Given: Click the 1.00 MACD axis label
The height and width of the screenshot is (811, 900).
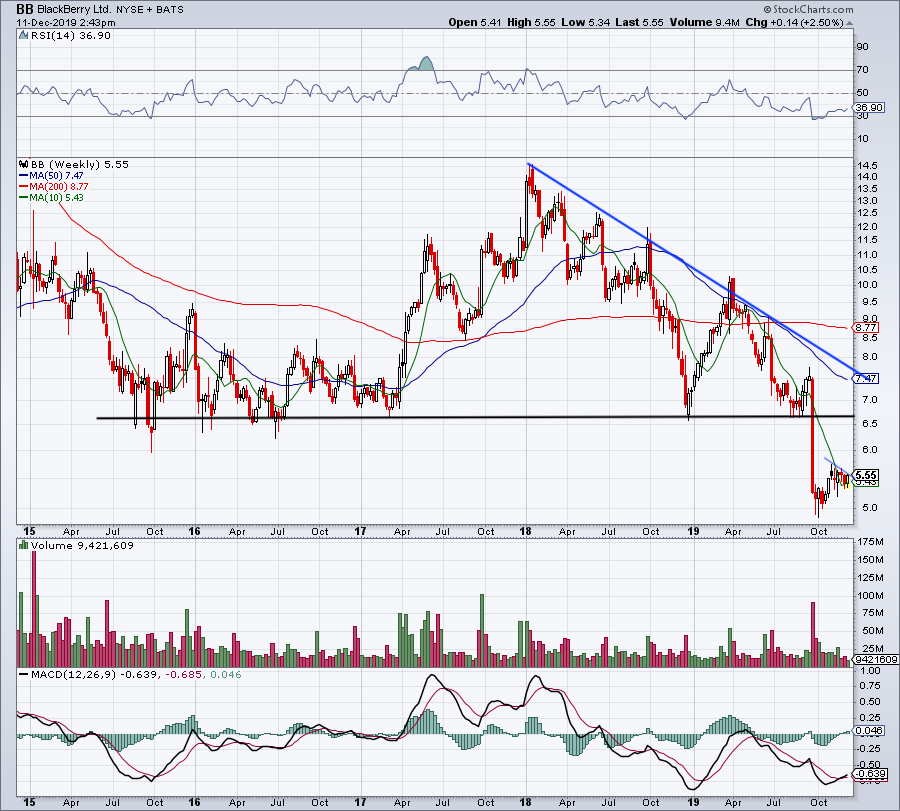Looking at the screenshot, I should (871, 670).
